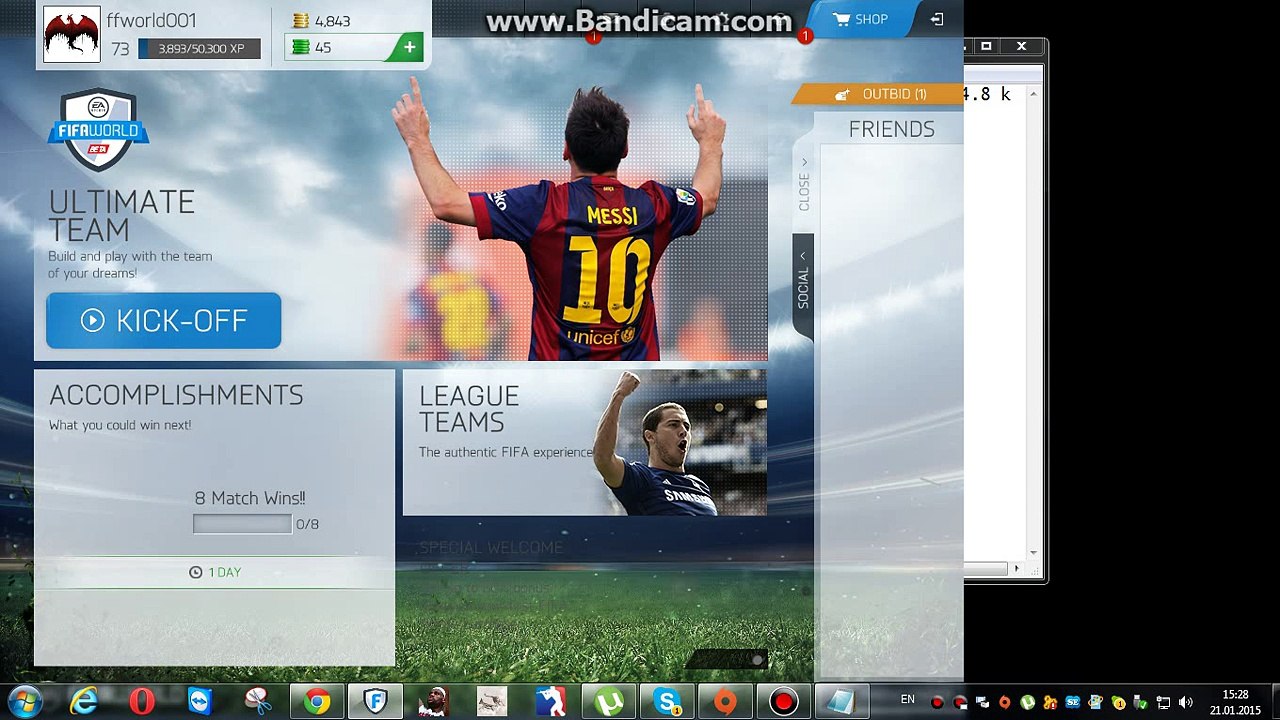Open TeamViewer from the taskbar
The image size is (1280, 720).
tap(200, 702)
